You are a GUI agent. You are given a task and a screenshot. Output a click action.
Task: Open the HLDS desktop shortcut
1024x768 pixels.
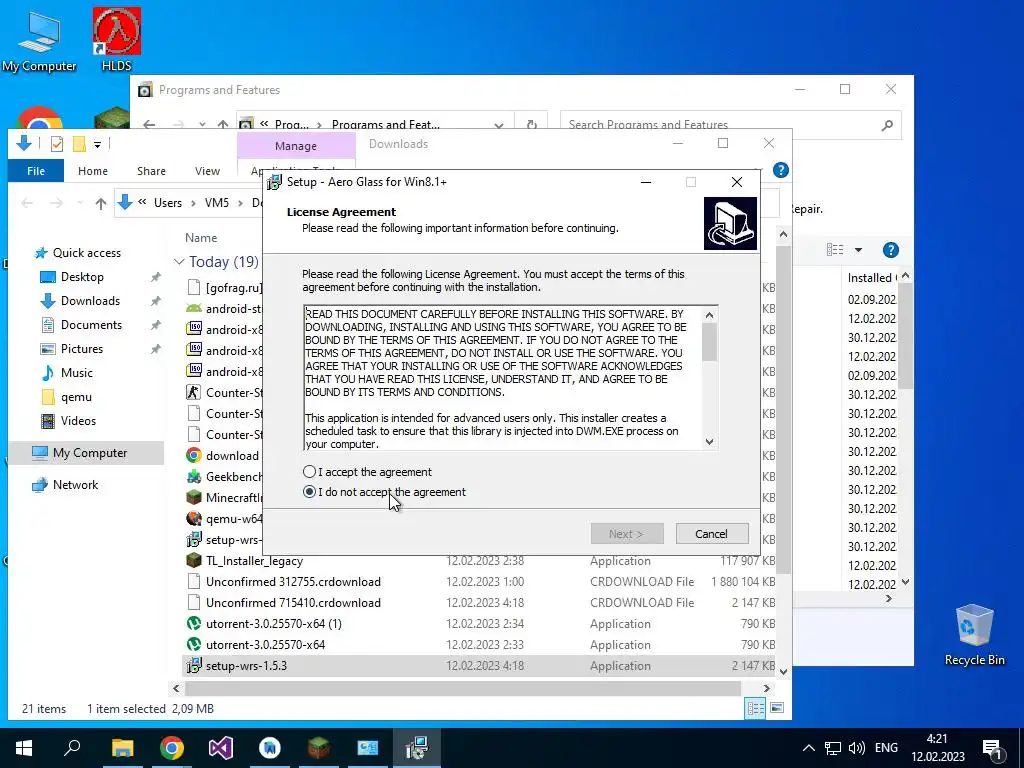coord(116,39)
